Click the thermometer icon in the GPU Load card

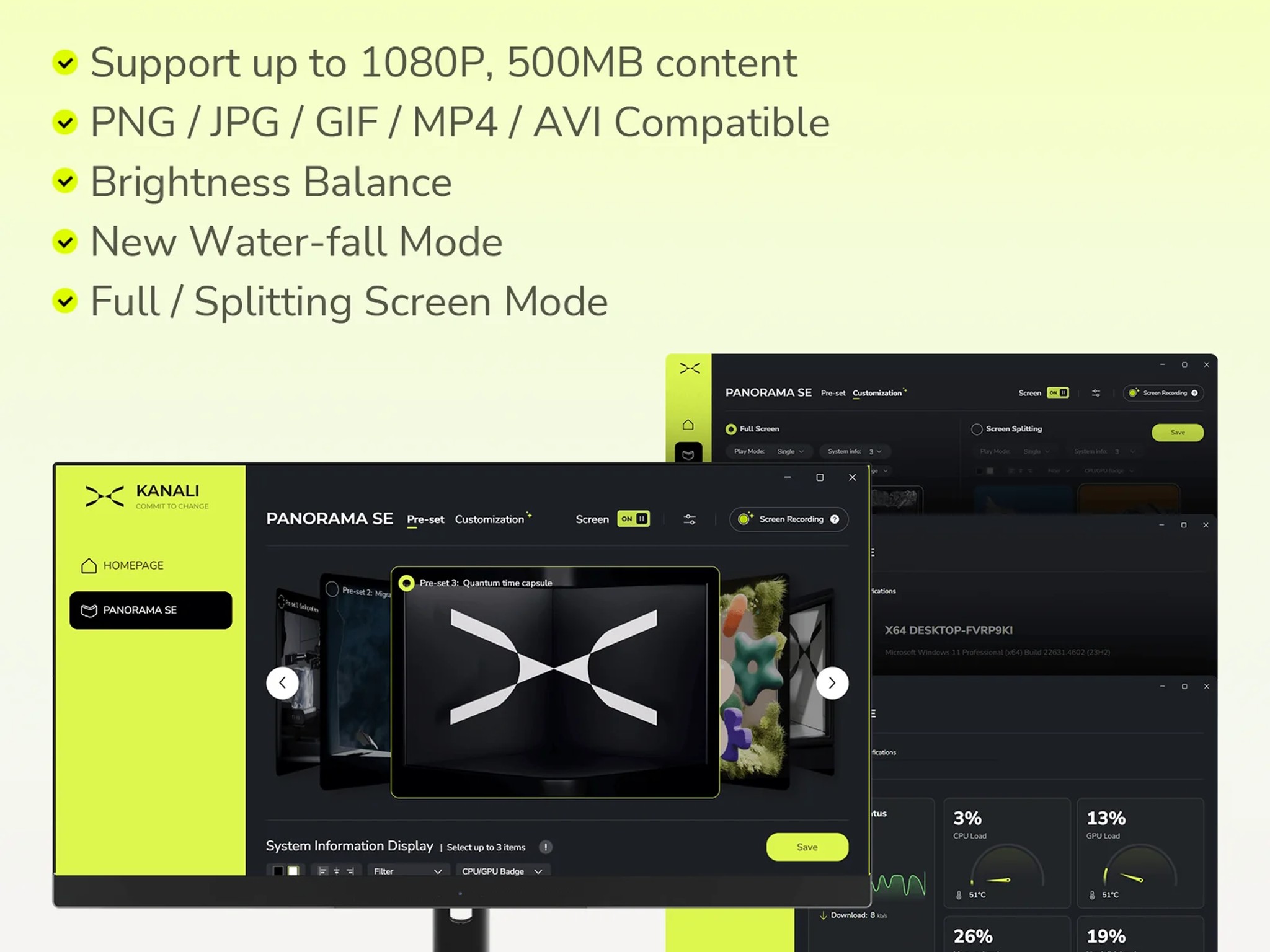pyautogui.click(x=1092, y=895)
